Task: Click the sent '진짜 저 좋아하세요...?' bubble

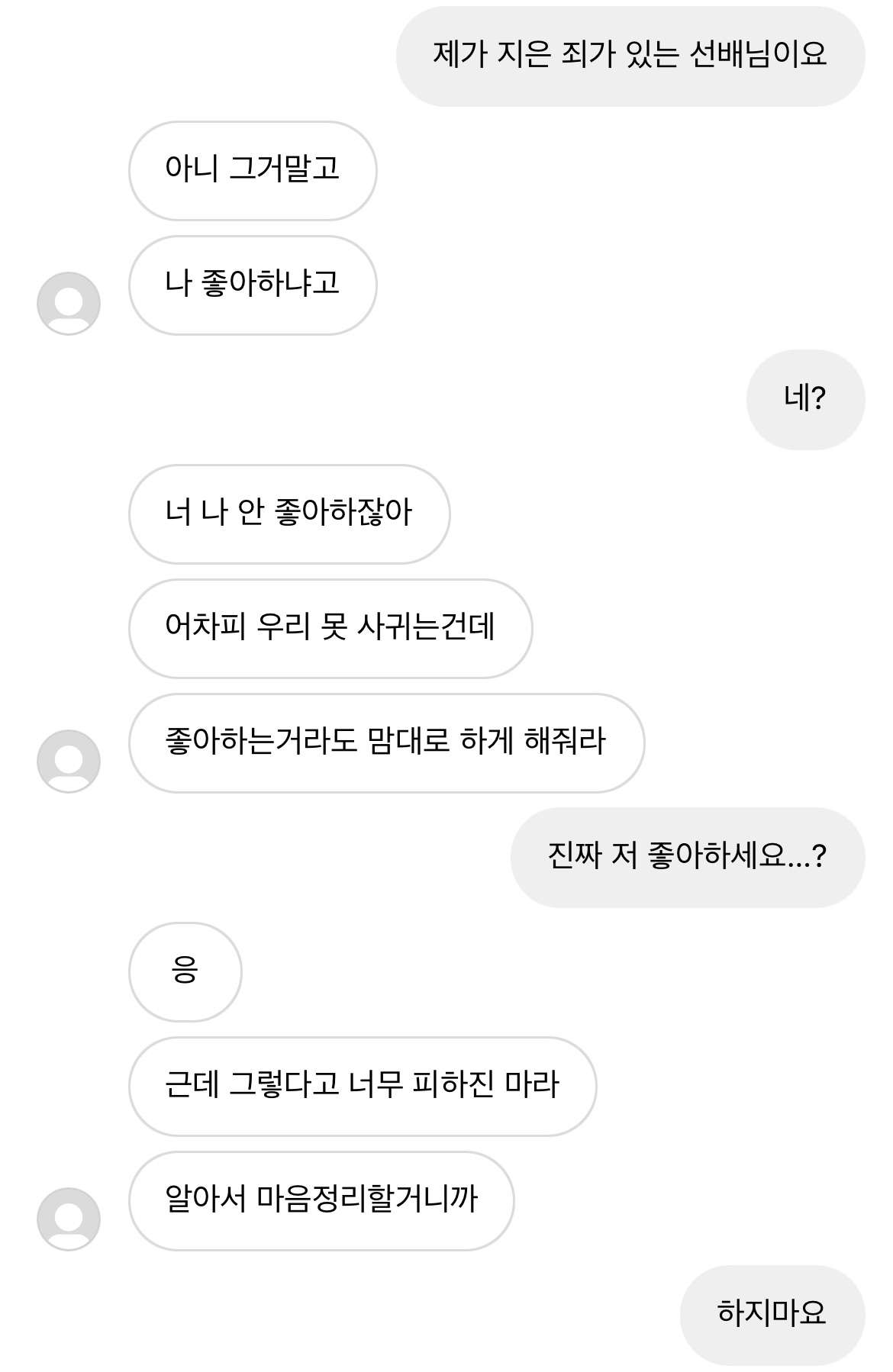Action: (x=687, y=857)
